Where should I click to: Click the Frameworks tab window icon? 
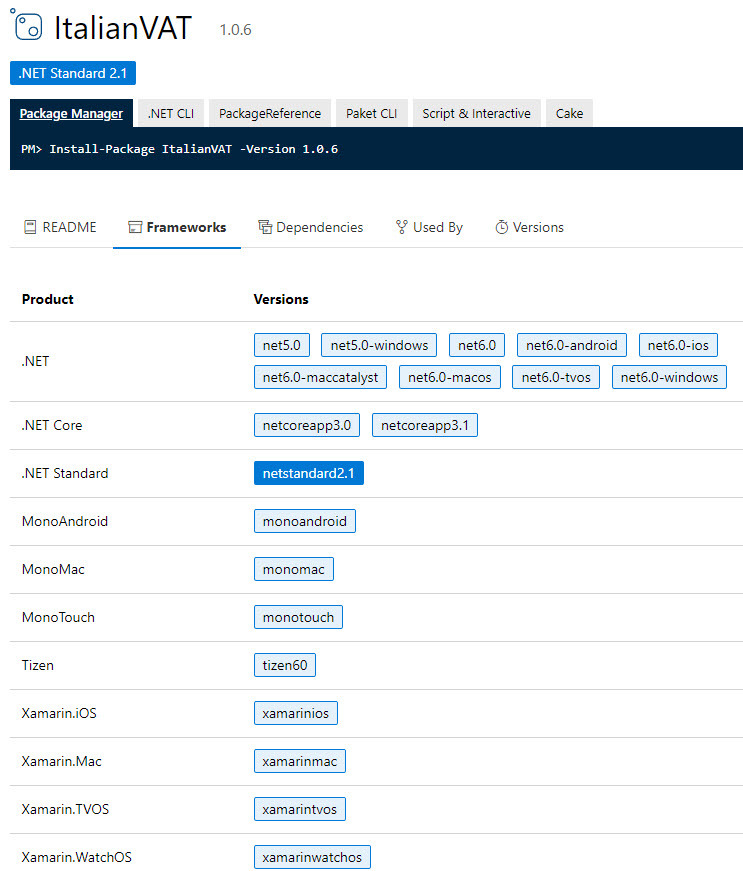point(135,227)
